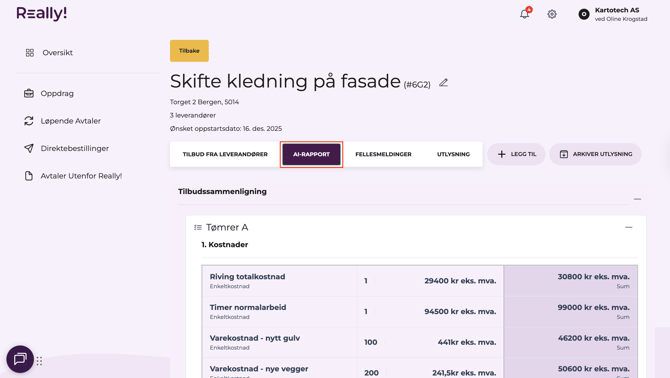Click quantity 100 in nytt gulv row

click(370, 343)
